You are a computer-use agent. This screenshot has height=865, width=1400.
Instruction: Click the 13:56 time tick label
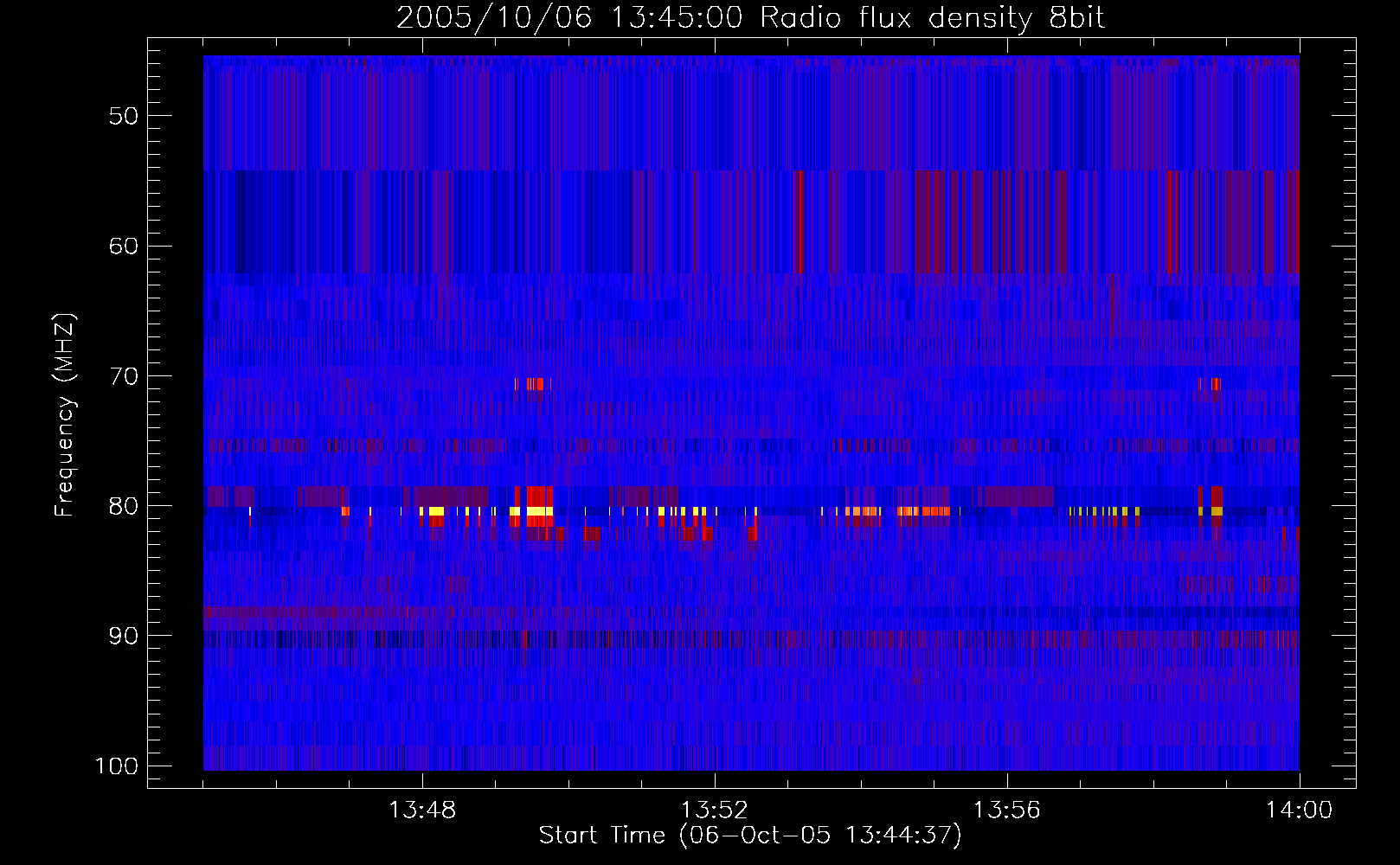(1007, 811)
